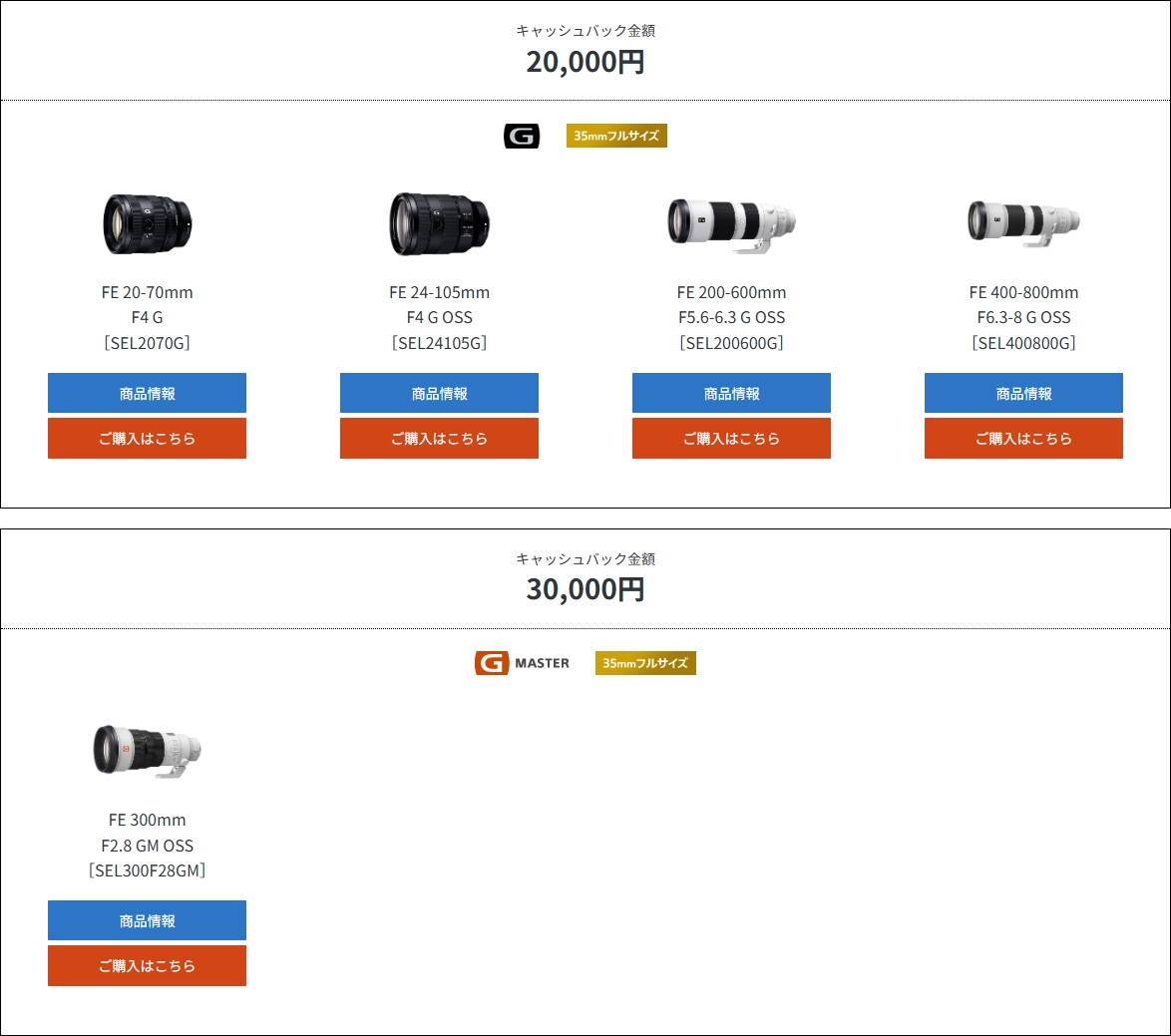Viewport: 1171px width, 1036px height.
Task: View 商品情報 for SEL300F28GM lens
Action: pyautogui.click(x=148, y=921)
